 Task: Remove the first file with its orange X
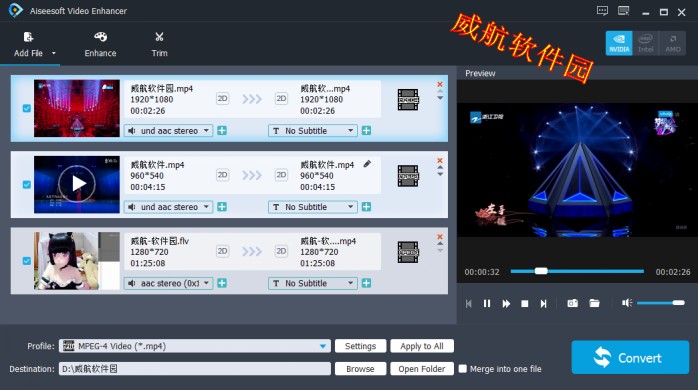point(440,84)
